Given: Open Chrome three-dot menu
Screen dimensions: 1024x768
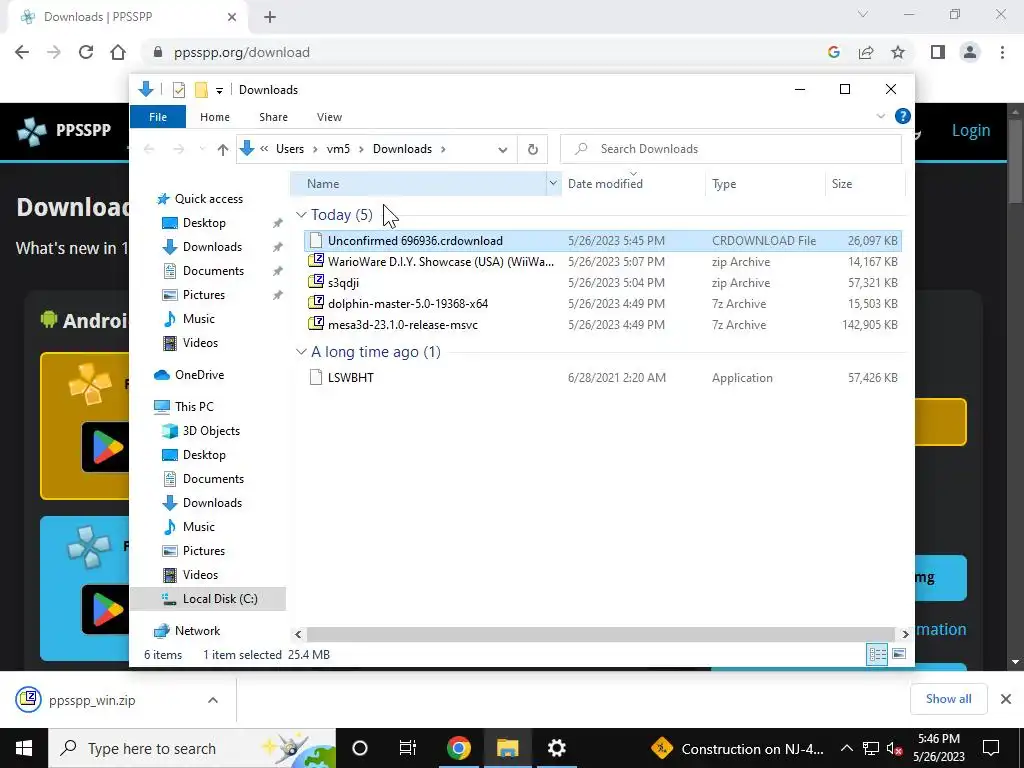Looking at the screenshot, I should (x=1002, y=52).
